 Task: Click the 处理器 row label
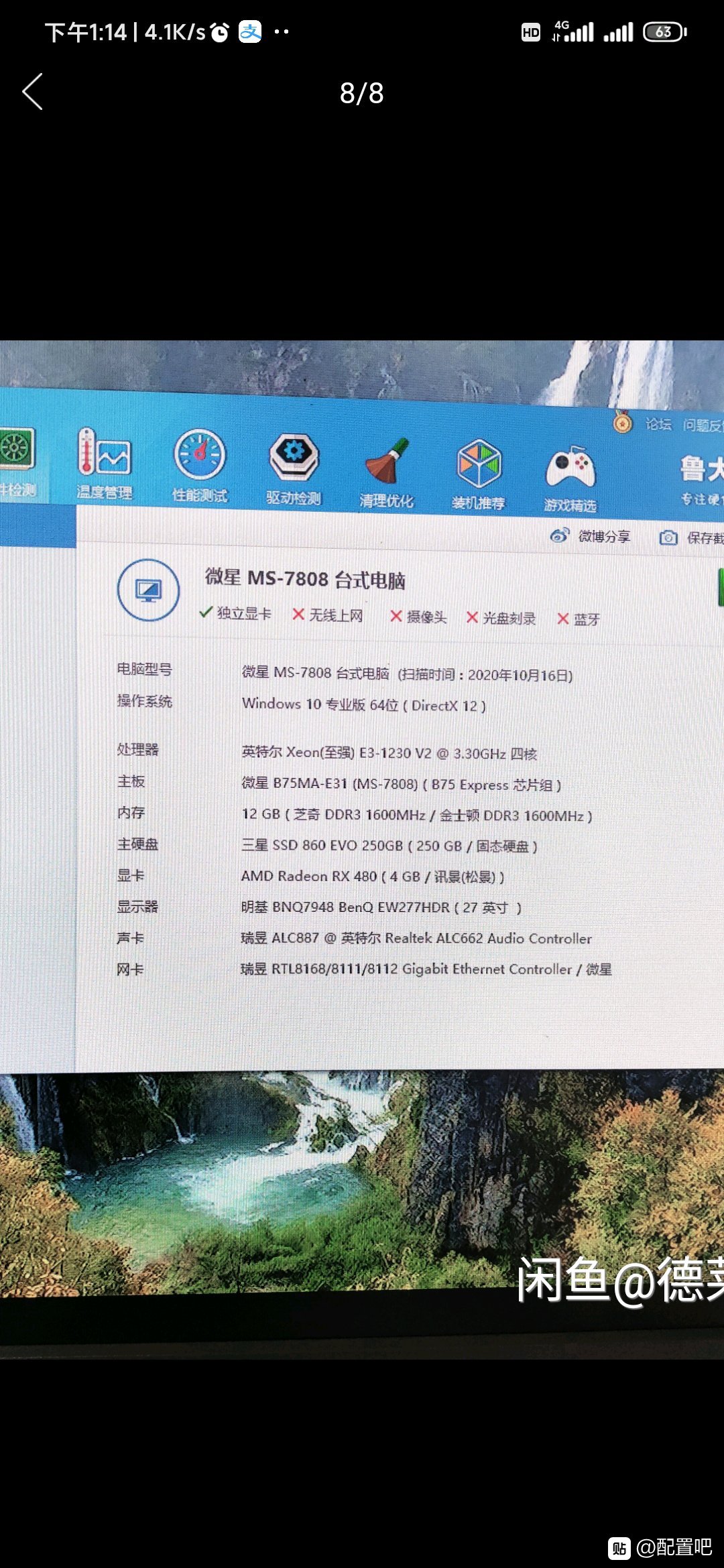point(137,749)
